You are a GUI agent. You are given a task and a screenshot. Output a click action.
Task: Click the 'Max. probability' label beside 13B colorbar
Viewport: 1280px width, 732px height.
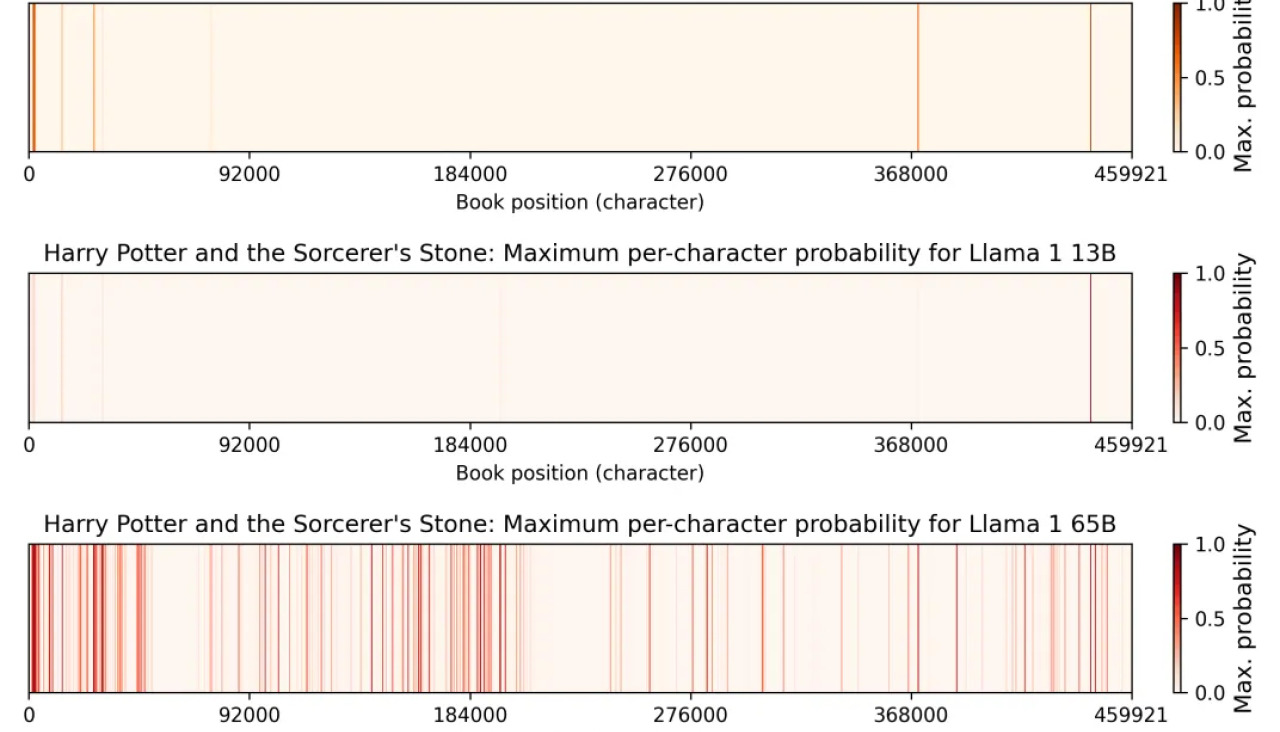[x=1243, y=347]
